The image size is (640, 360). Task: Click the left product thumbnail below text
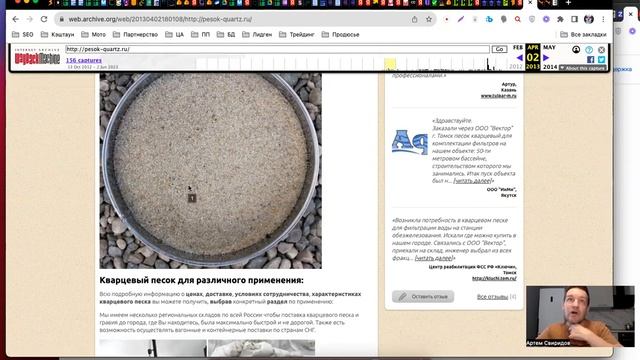[x=153, y=348]
